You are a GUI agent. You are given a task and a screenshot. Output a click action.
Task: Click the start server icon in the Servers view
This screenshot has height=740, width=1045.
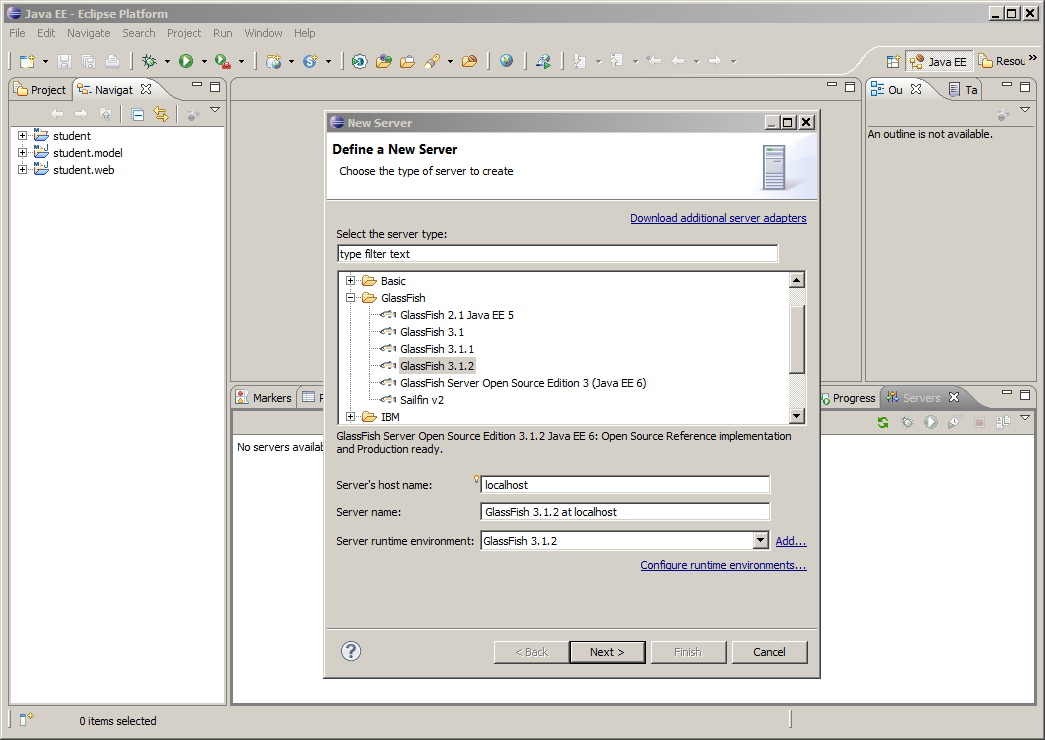[x=931, y=422]
